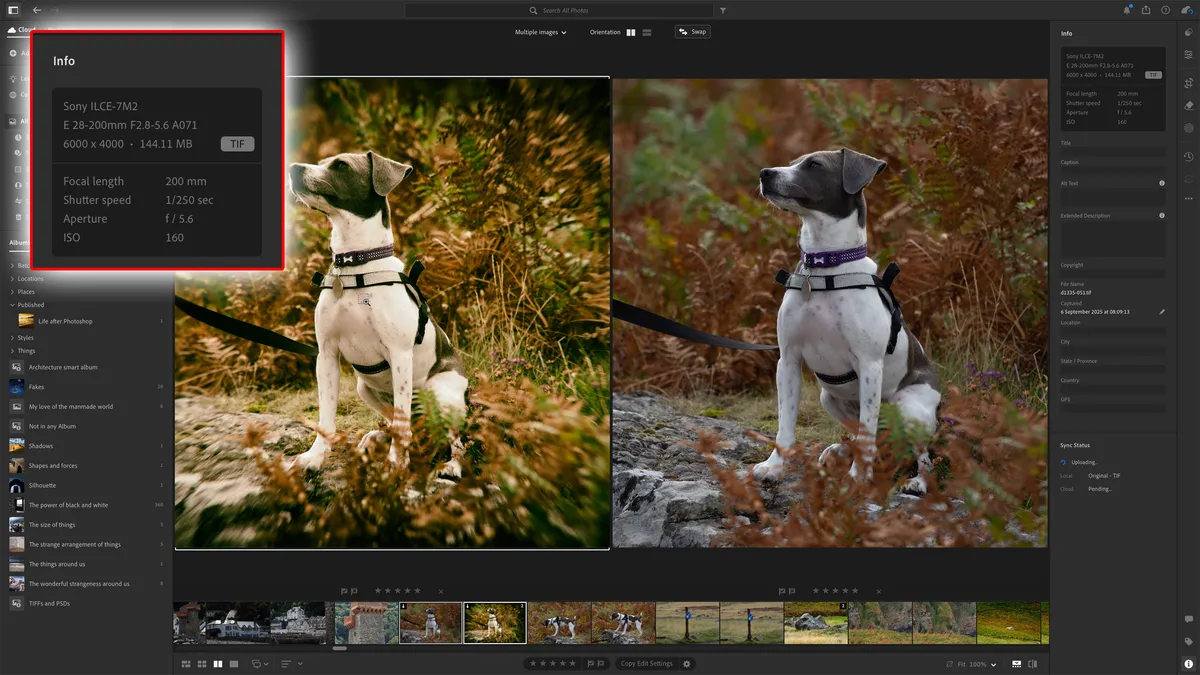Screen dimensions: 1200x675
Task: Select the Life after Photoshop album
Action: 65,321
